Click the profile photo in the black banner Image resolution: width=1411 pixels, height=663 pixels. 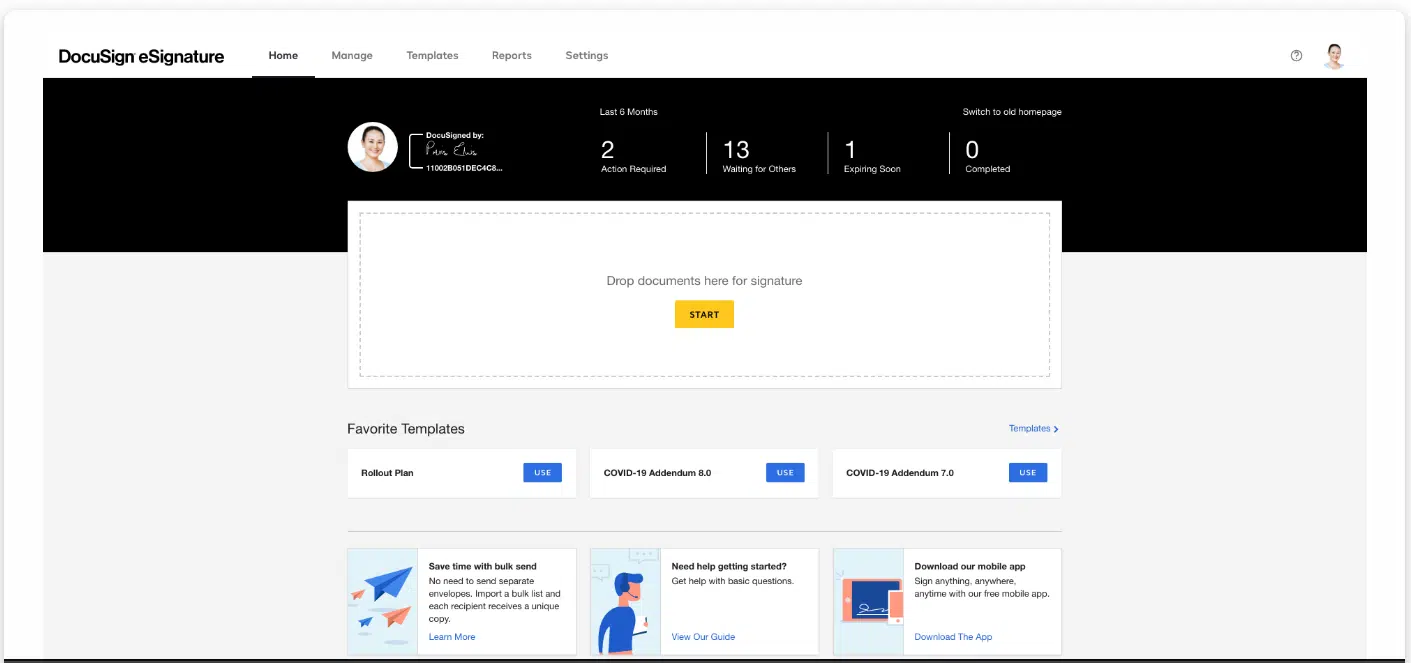click(372, 147)
